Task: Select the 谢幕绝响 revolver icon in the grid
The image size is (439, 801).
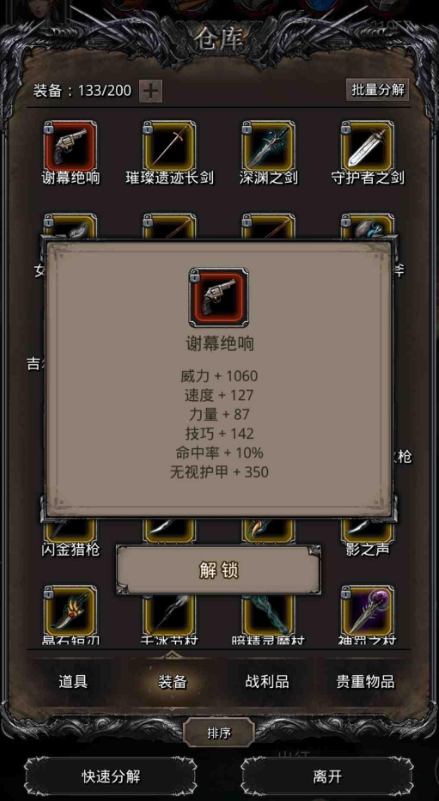Action: (71, 147)
